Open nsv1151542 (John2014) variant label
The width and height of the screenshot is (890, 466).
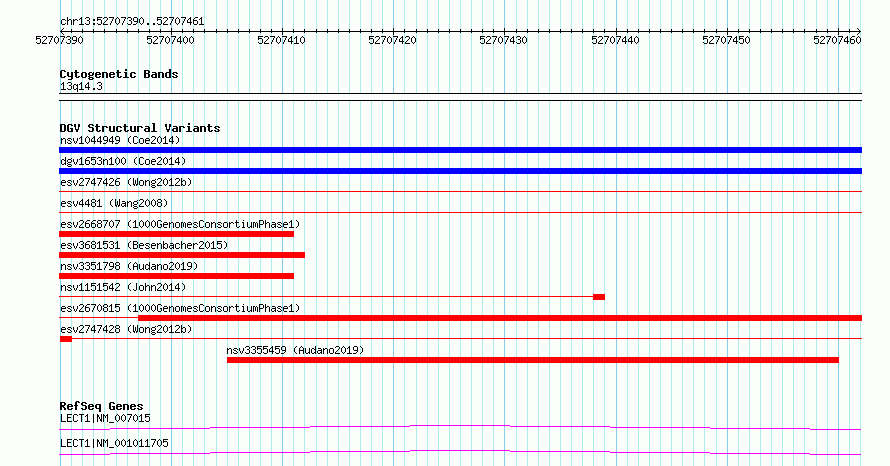pos(123,287)
